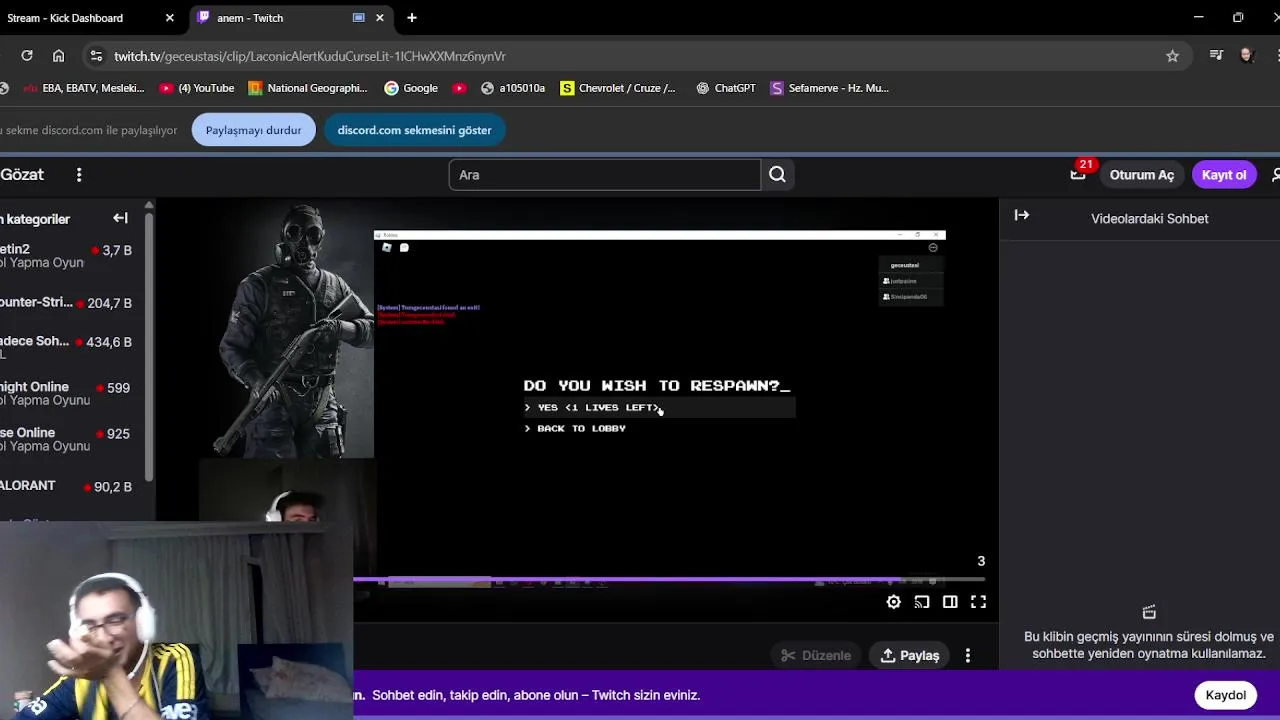Go to the browser home page

click(58, 56)
